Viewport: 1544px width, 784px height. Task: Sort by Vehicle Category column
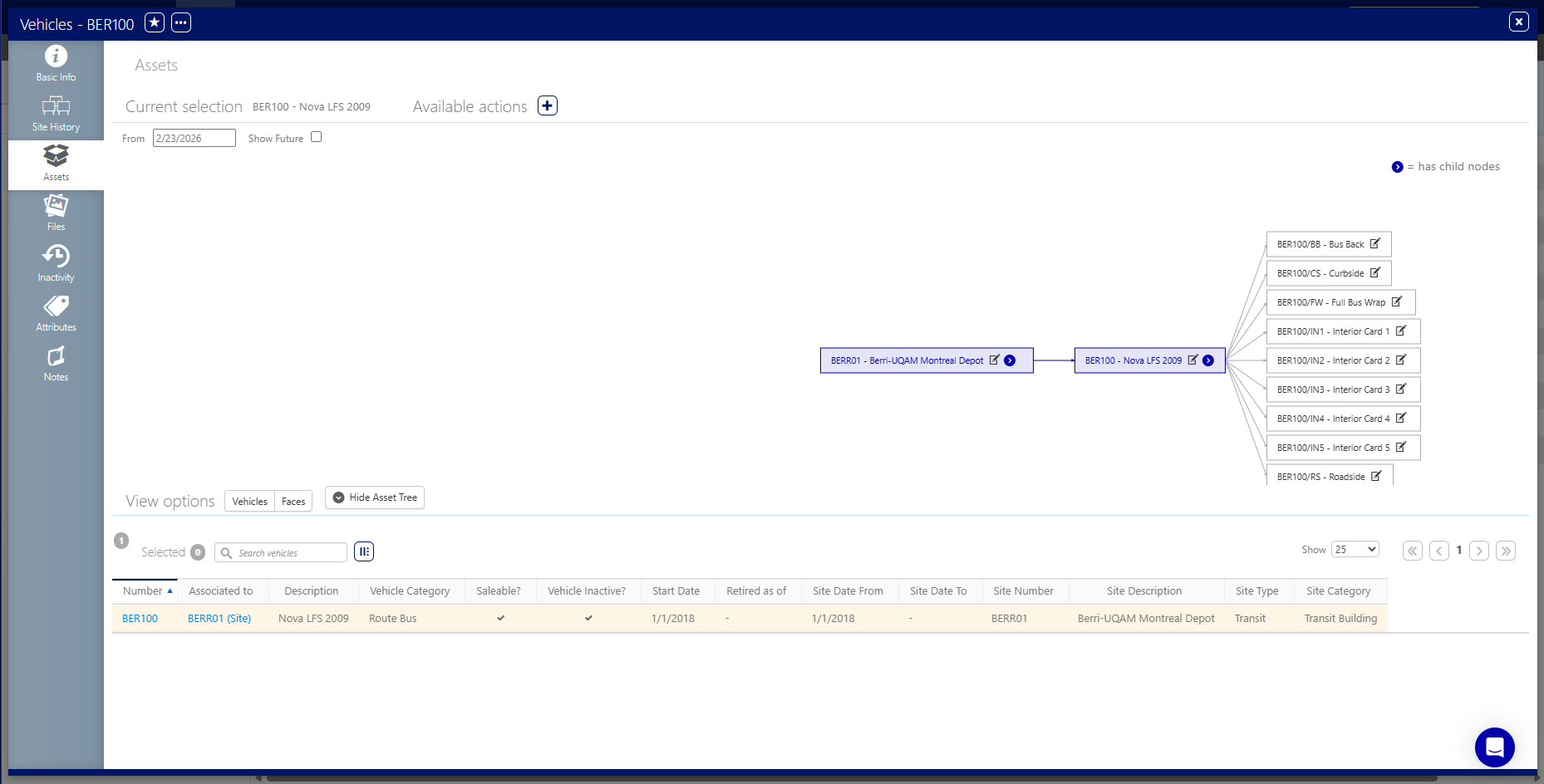coord(410,590)
